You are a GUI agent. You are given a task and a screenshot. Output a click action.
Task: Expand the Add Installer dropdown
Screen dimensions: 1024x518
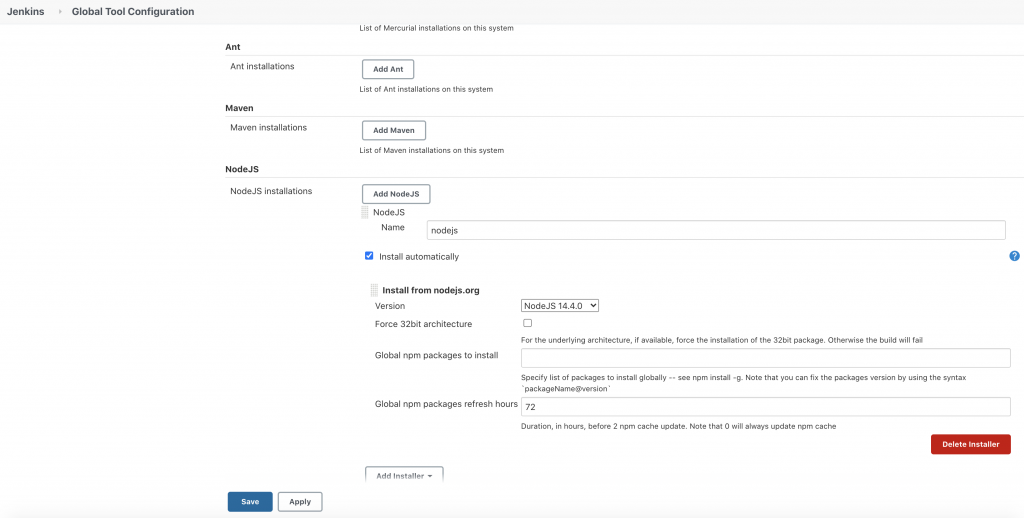(x=404, y=476)
